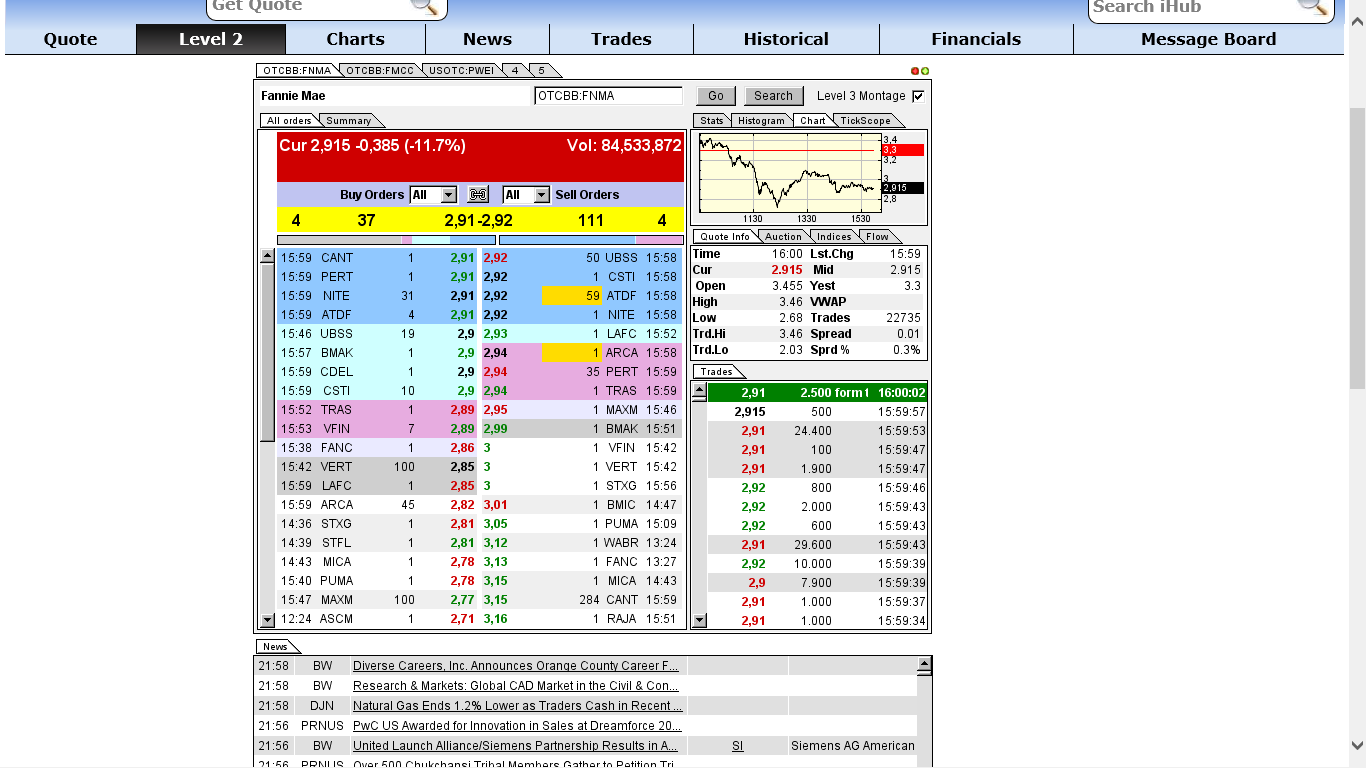Click the order book scroll-down arrow
Screen dimensions: 1366x768
(x=267, y=620)
